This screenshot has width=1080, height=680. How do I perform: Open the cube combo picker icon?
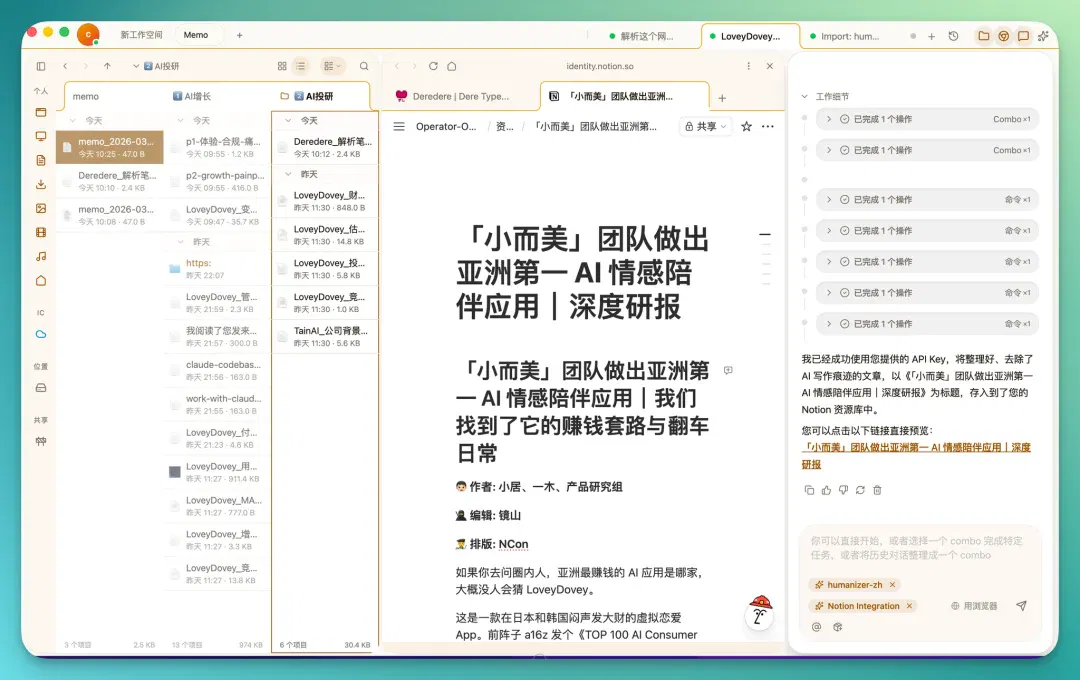(x=838, y=627)
